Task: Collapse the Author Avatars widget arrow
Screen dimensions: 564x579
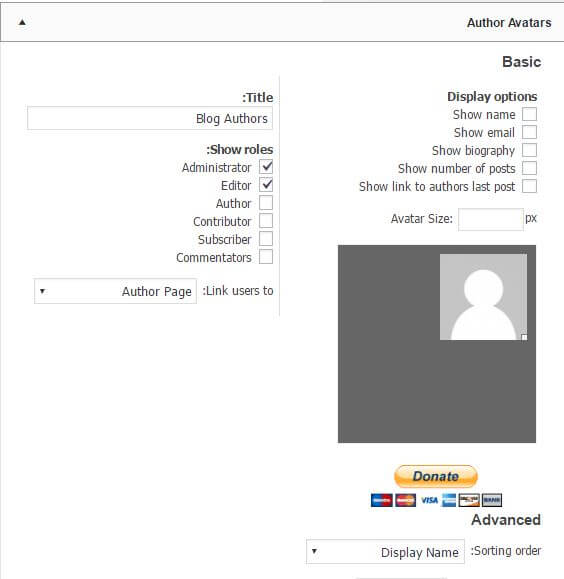Action: click(x=22, y=22)
